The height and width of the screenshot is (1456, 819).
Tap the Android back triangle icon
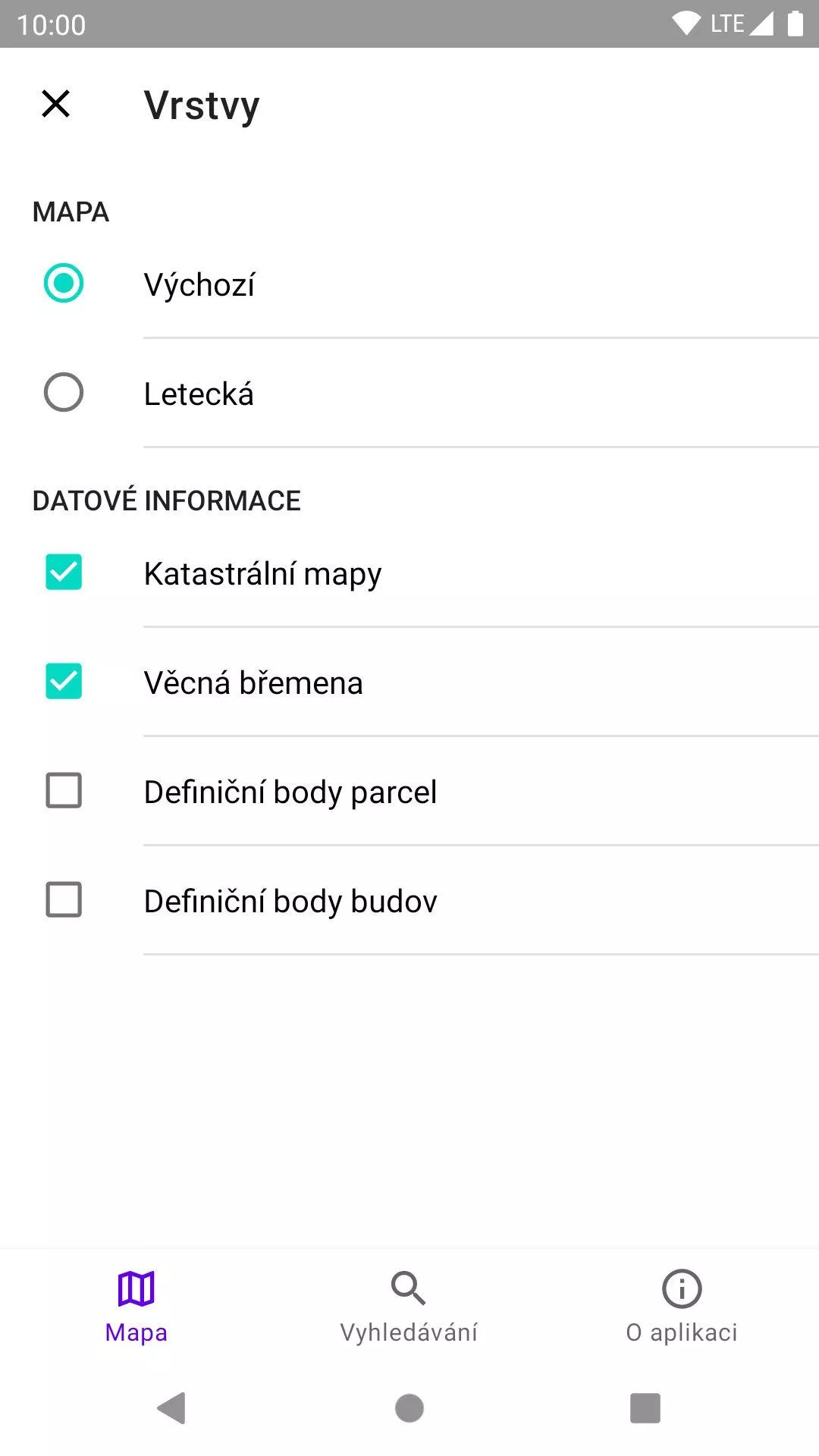(x=171, y=1408)
